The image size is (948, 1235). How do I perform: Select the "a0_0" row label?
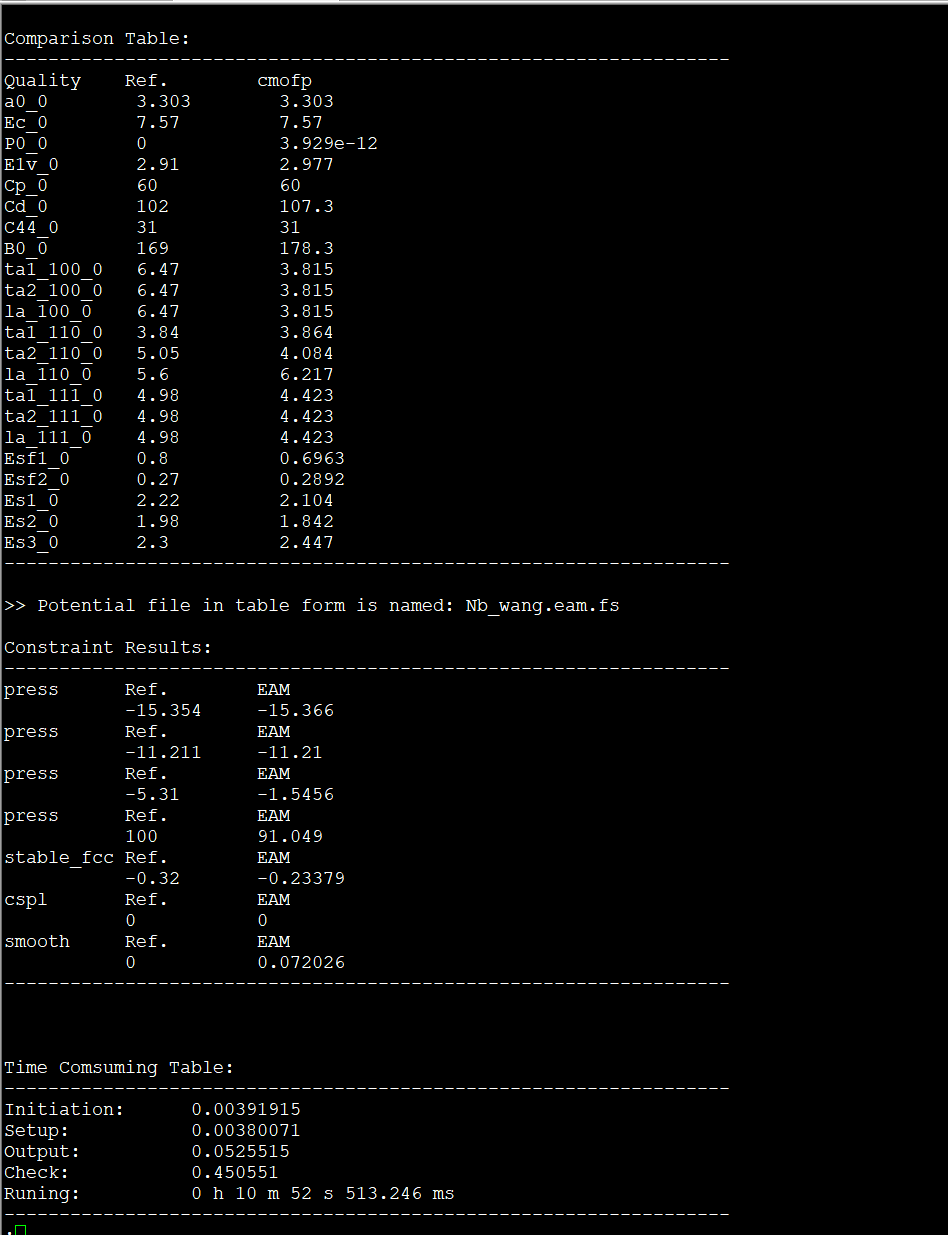pos(26,102)
